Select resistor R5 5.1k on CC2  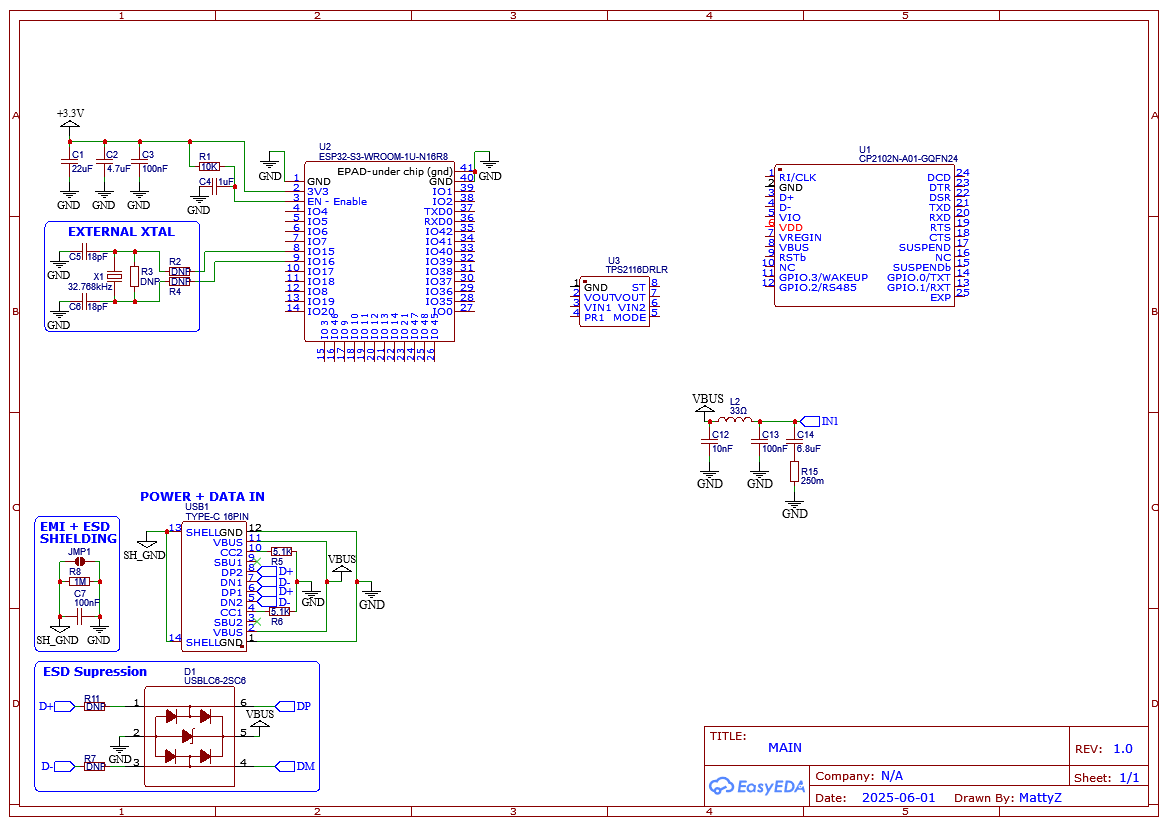[282, 552]
